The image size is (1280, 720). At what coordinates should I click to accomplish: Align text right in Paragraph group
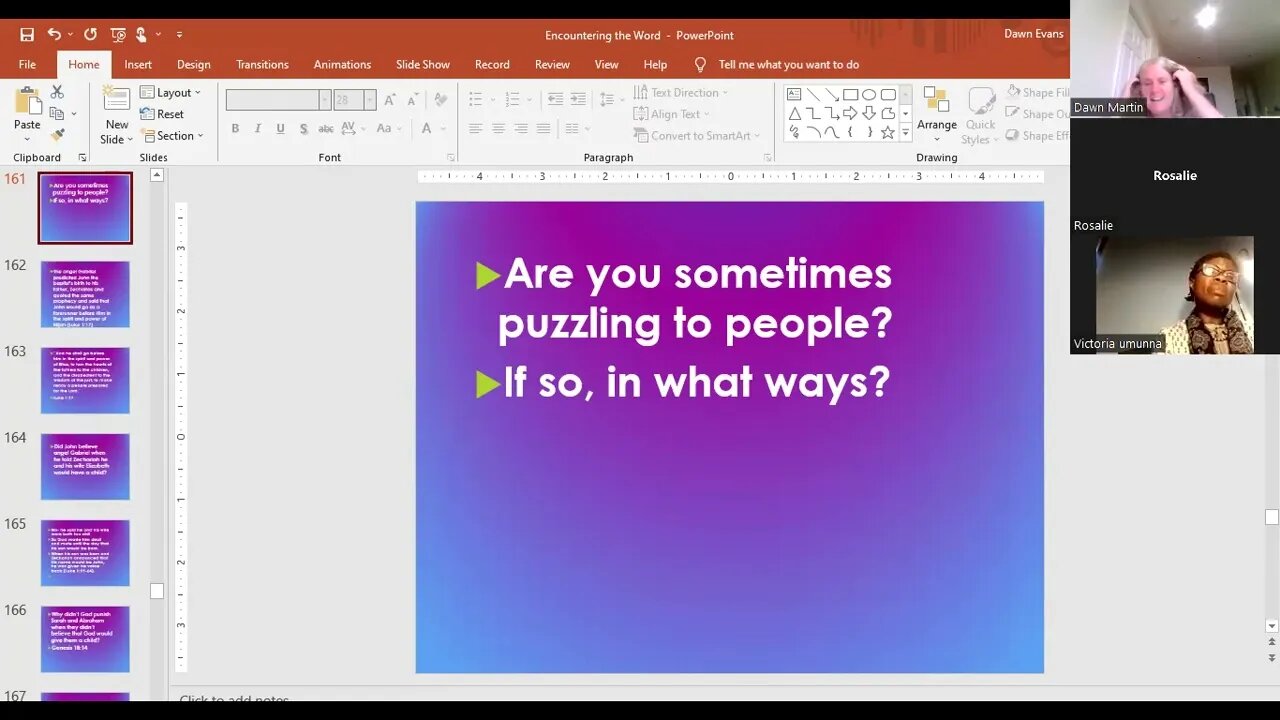tap(521, 128)
